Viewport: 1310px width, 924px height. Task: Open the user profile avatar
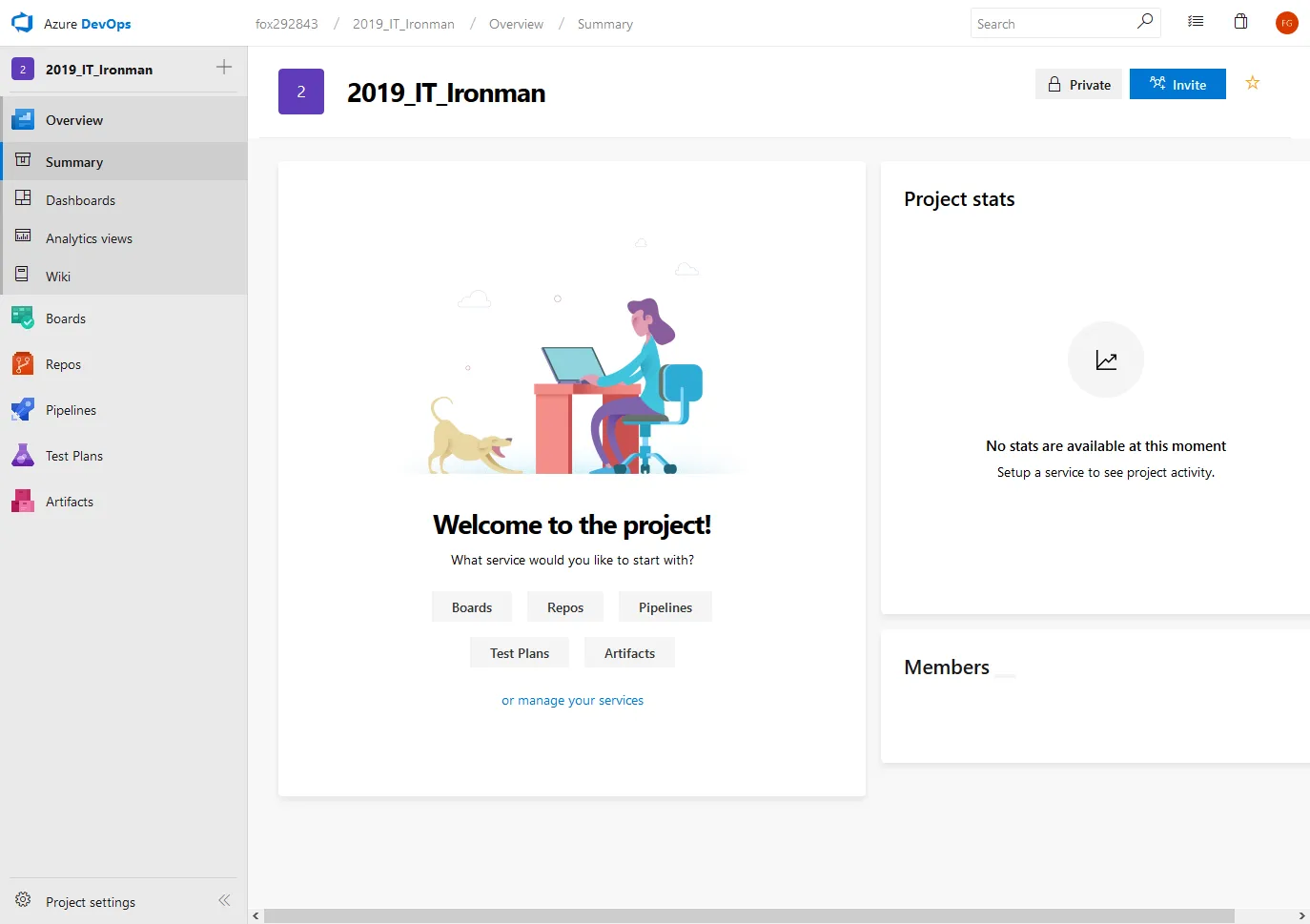1286,23
